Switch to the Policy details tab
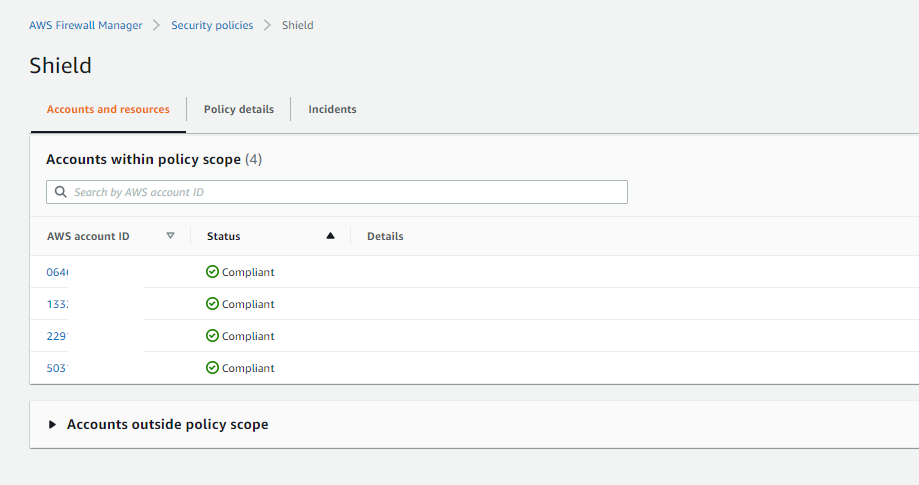Screen dimensions: 919x485 pos(239,110)
